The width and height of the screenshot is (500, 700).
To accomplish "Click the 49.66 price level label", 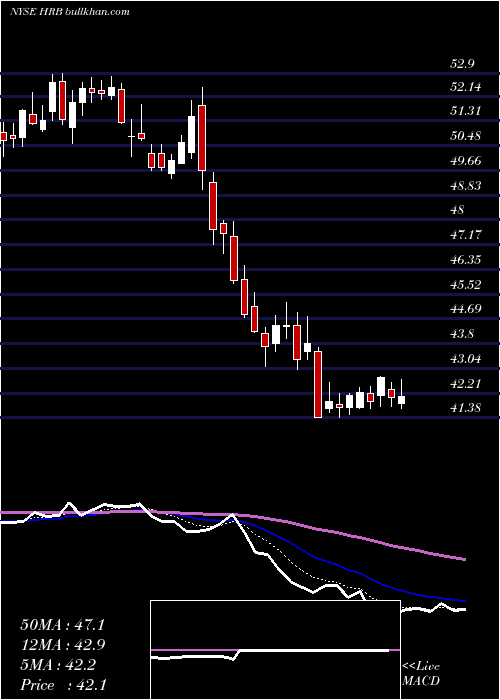I will pyautogui.click(x=466, y=161).
